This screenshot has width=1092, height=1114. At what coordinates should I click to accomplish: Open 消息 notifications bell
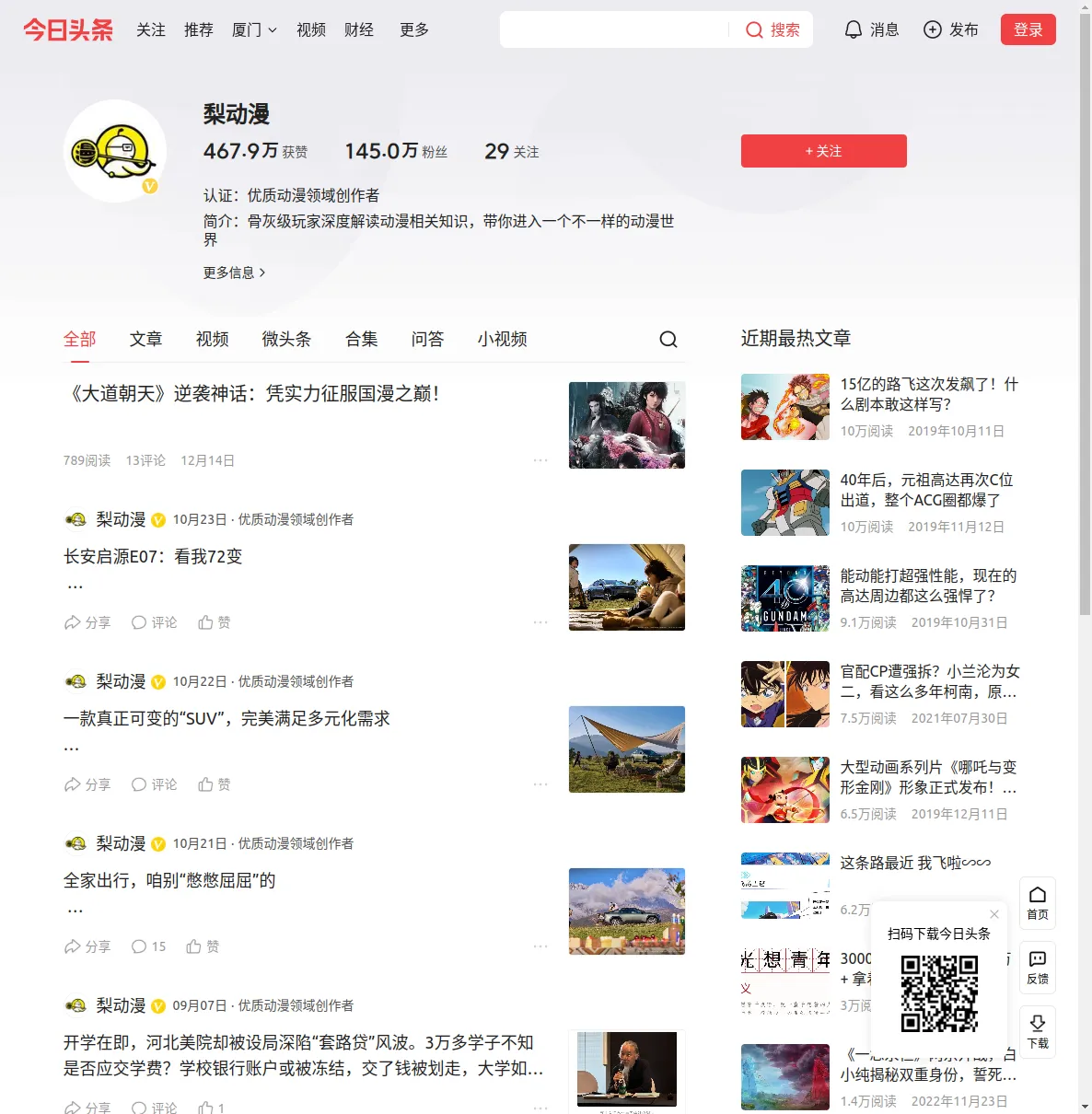coord(871,29)
